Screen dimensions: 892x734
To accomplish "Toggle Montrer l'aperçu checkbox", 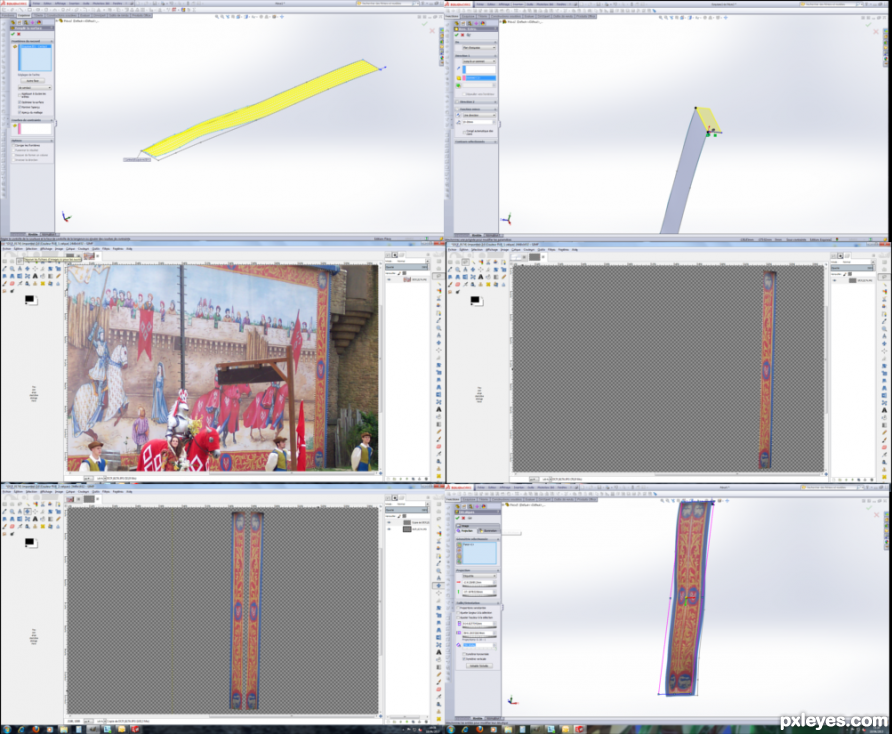I will click(19, 107).
